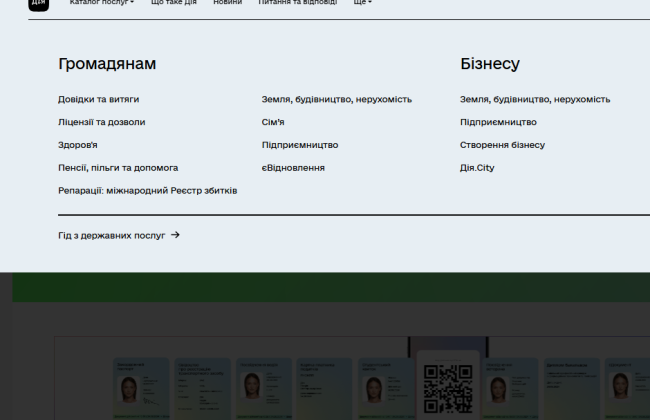The image size is (650, 420).
Task: Go to the Новини section
Action: (228, 2)
